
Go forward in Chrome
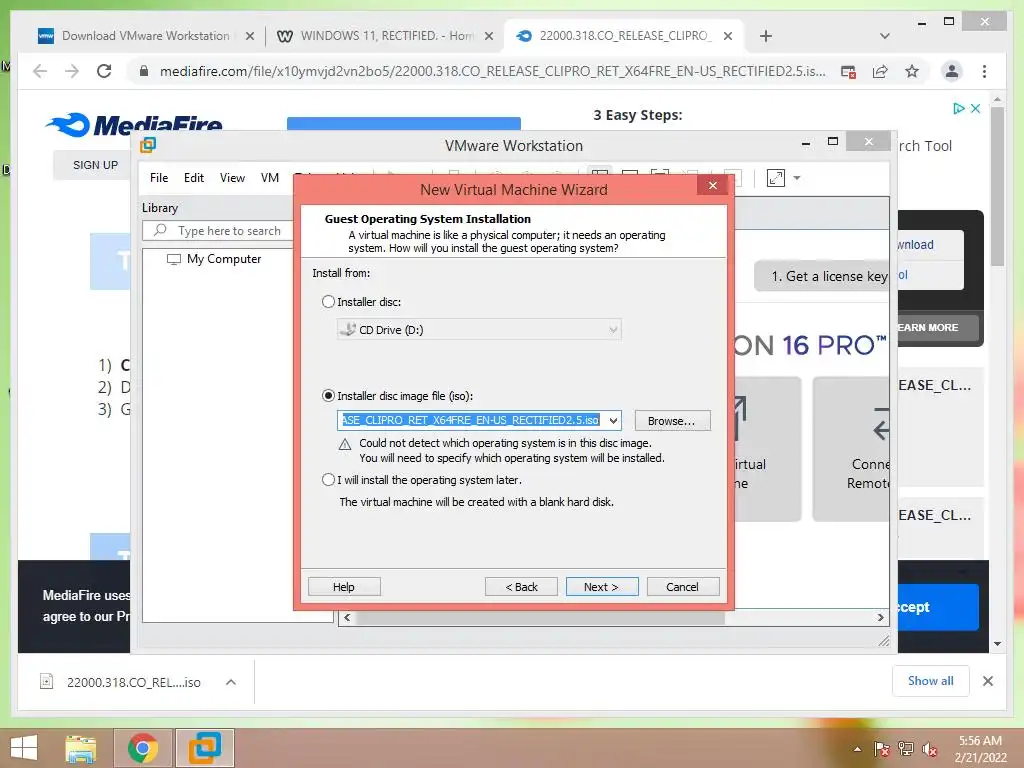72,71
